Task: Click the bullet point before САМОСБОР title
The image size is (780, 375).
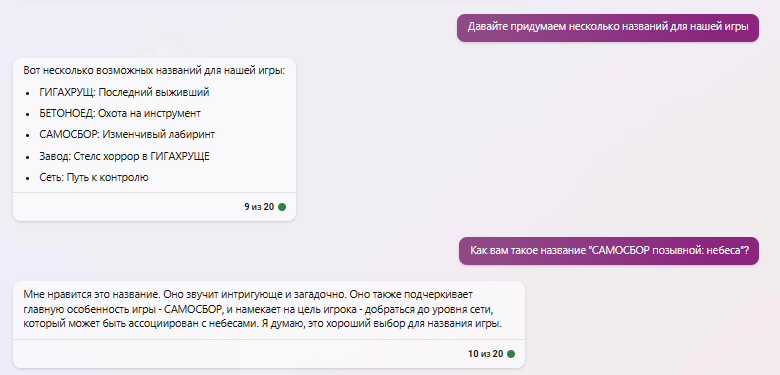Action: (x=27, y=135)
